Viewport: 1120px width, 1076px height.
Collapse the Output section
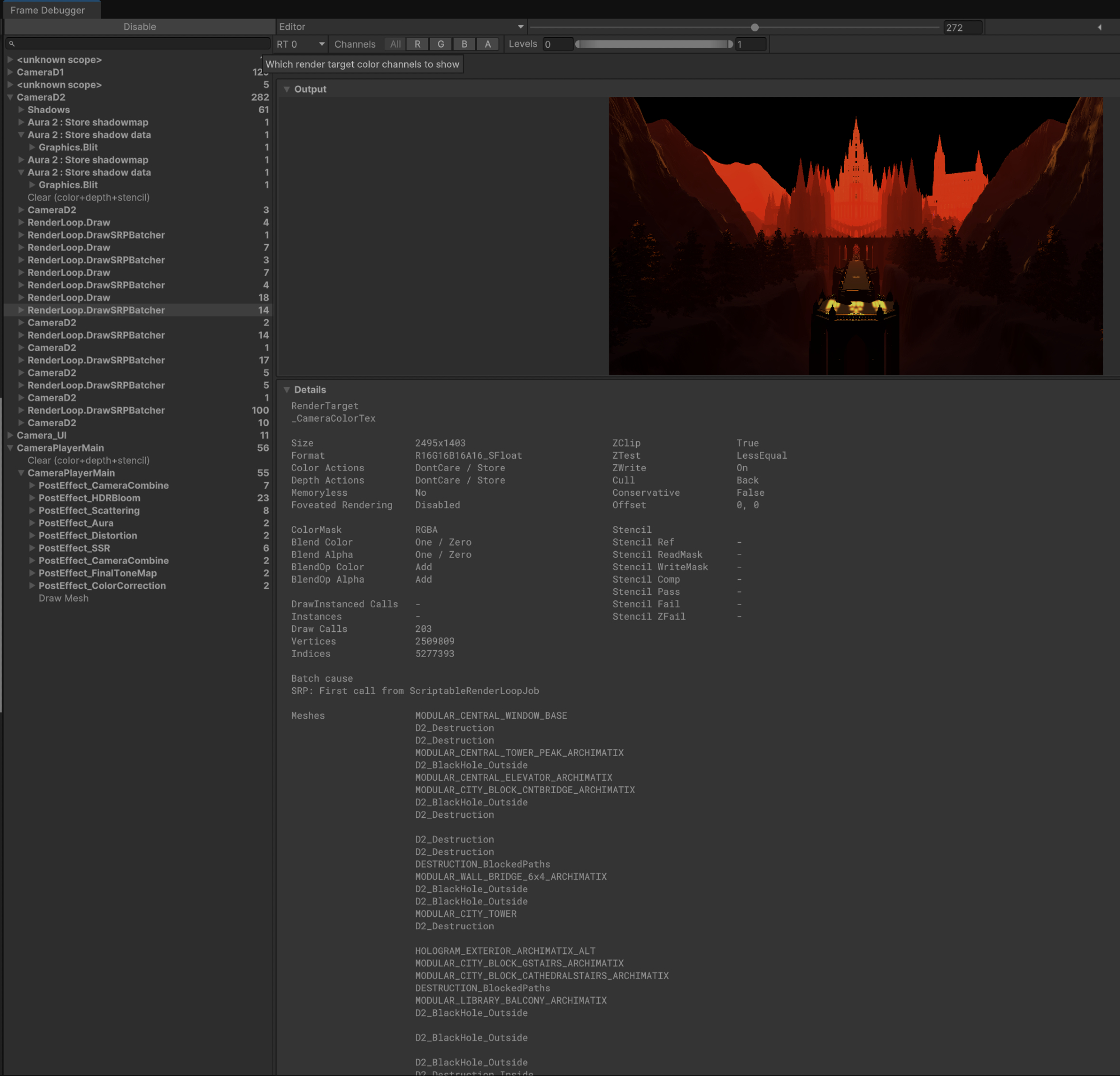tap(287, 89)
